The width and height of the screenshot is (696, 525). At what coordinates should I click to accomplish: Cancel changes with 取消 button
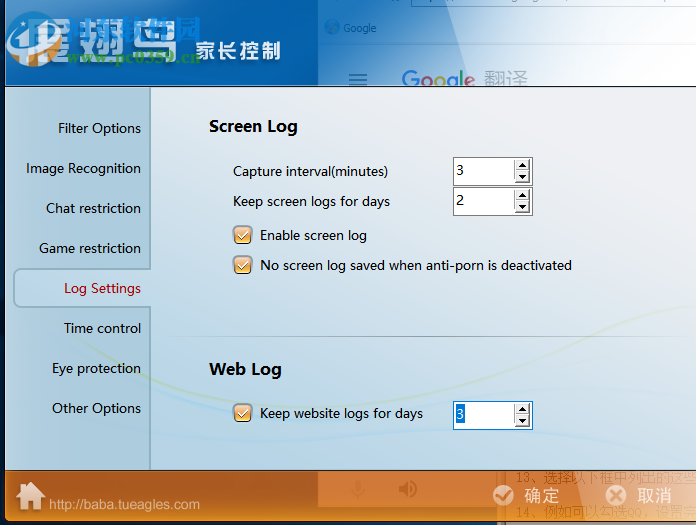tap(639, 495)
